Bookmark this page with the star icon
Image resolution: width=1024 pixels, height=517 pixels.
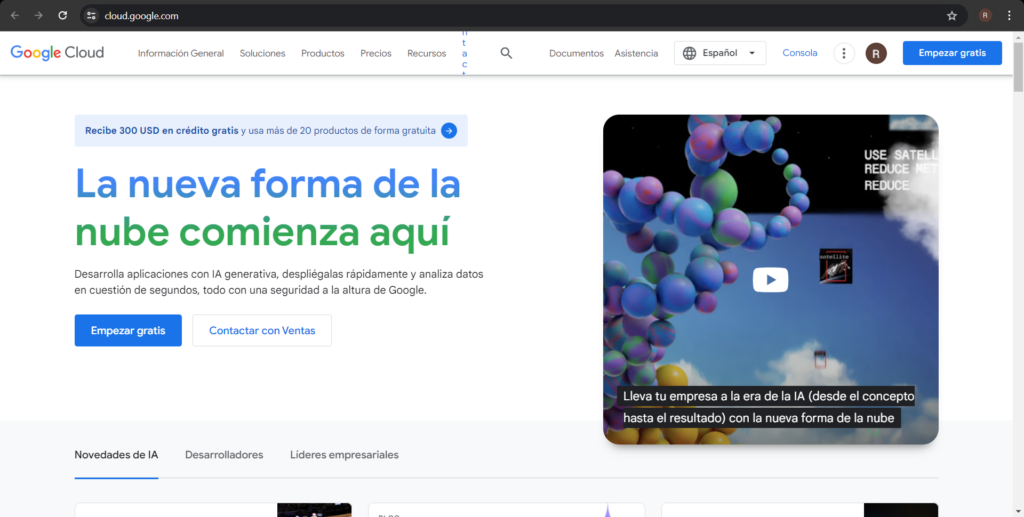click(x=952, y=16)
